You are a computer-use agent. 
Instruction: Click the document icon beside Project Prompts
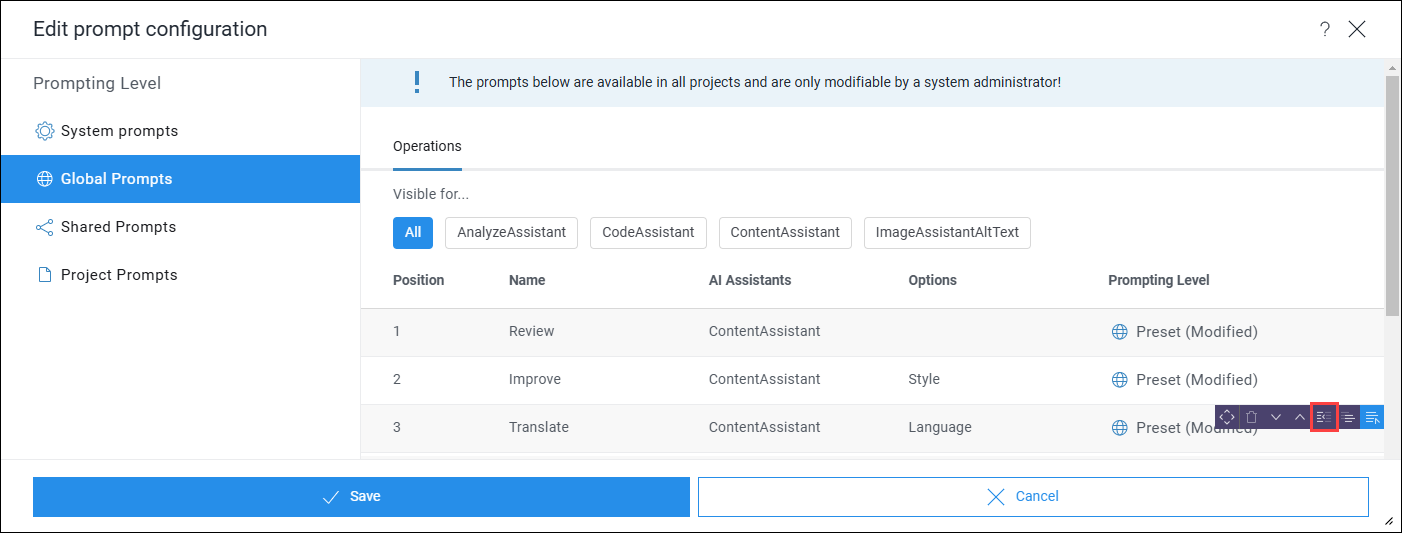tap(44, 275)
